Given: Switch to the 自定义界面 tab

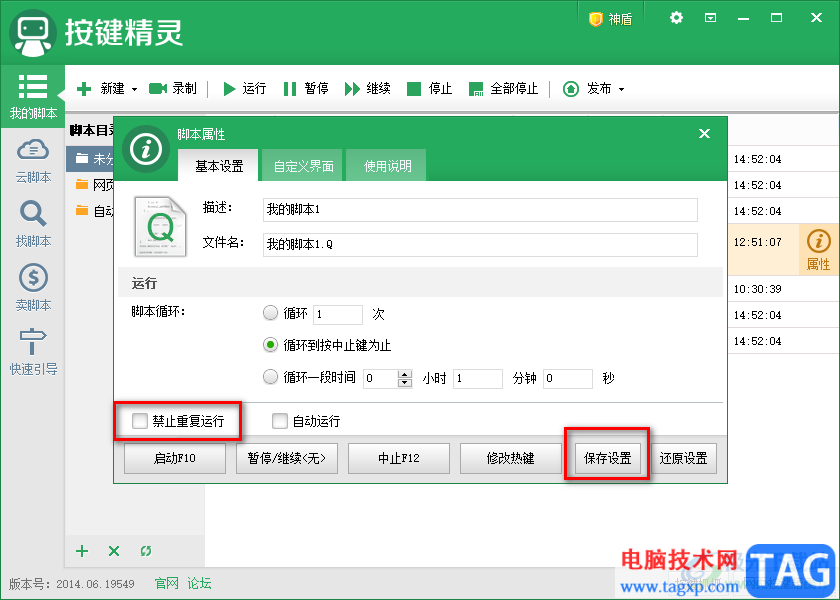Looking at the screenshot, I should point(303,166).
